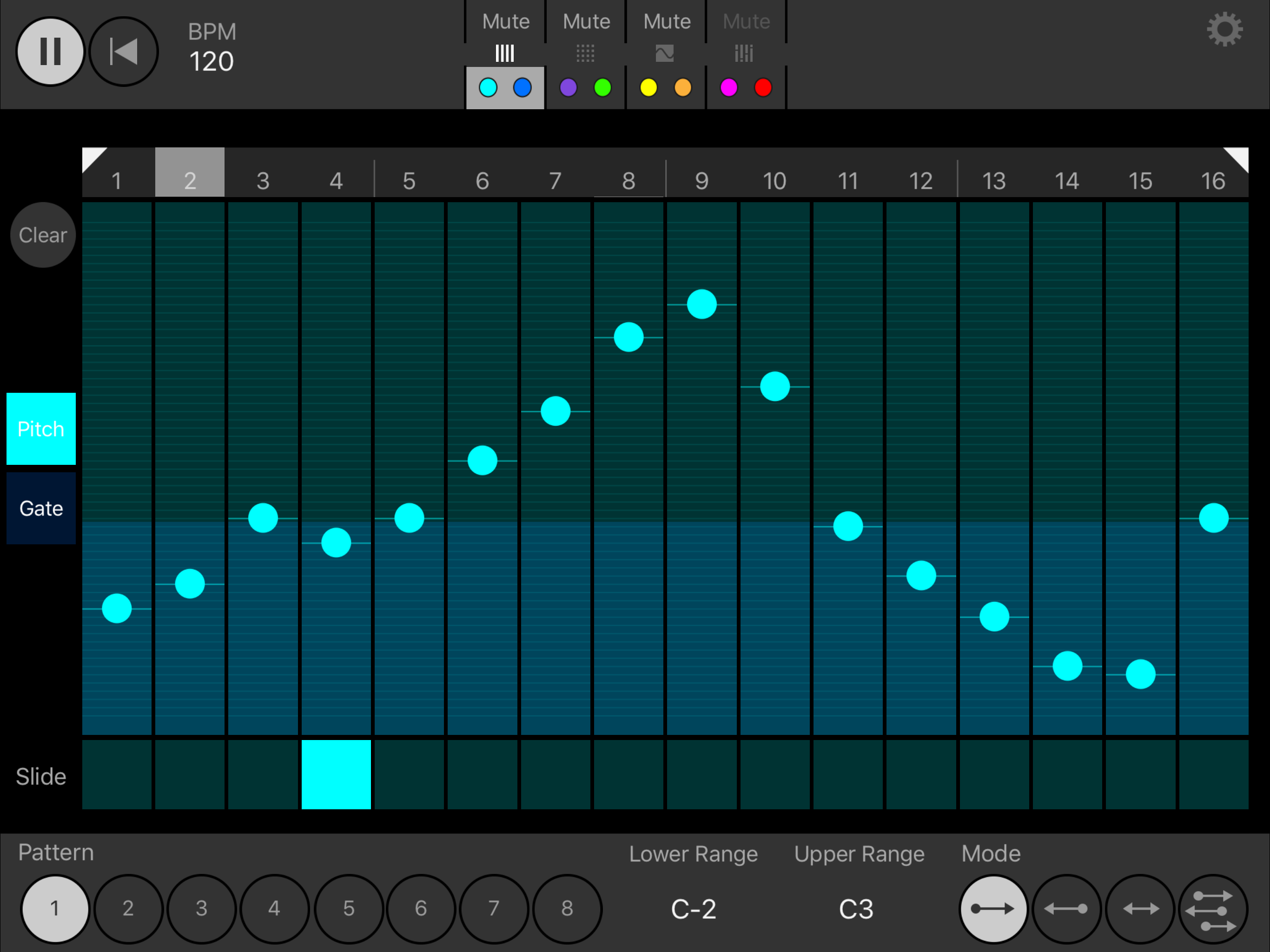Pause playback with the pause button
The width and height of the screenshot is (1270, 952).
(x=51, y=52)
